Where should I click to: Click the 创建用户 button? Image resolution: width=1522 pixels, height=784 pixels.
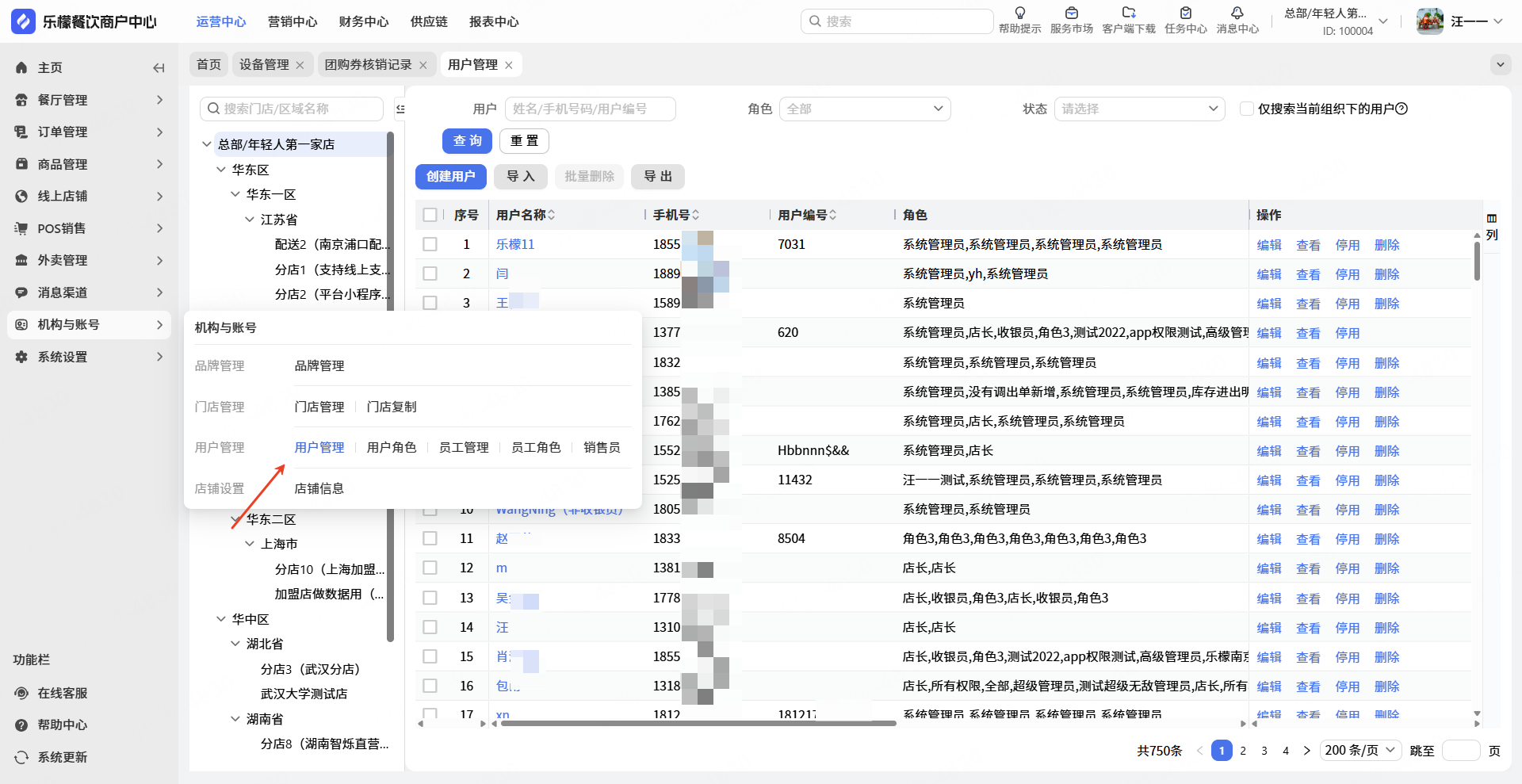[451, 176]
